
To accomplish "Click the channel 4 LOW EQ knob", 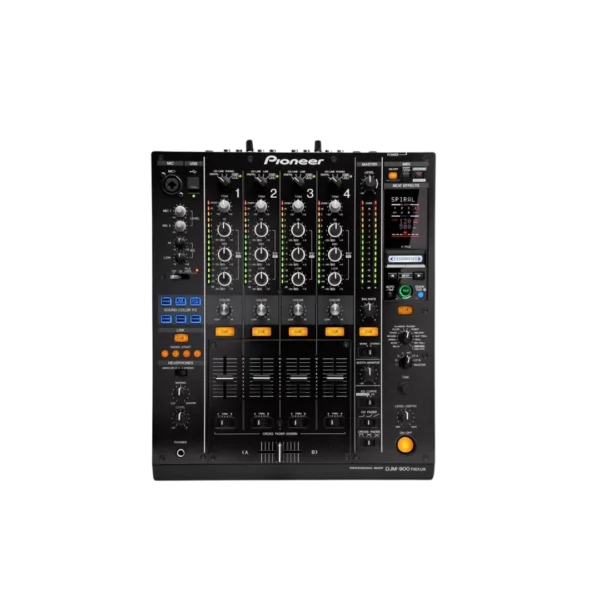I will click(x=335, y=279).
